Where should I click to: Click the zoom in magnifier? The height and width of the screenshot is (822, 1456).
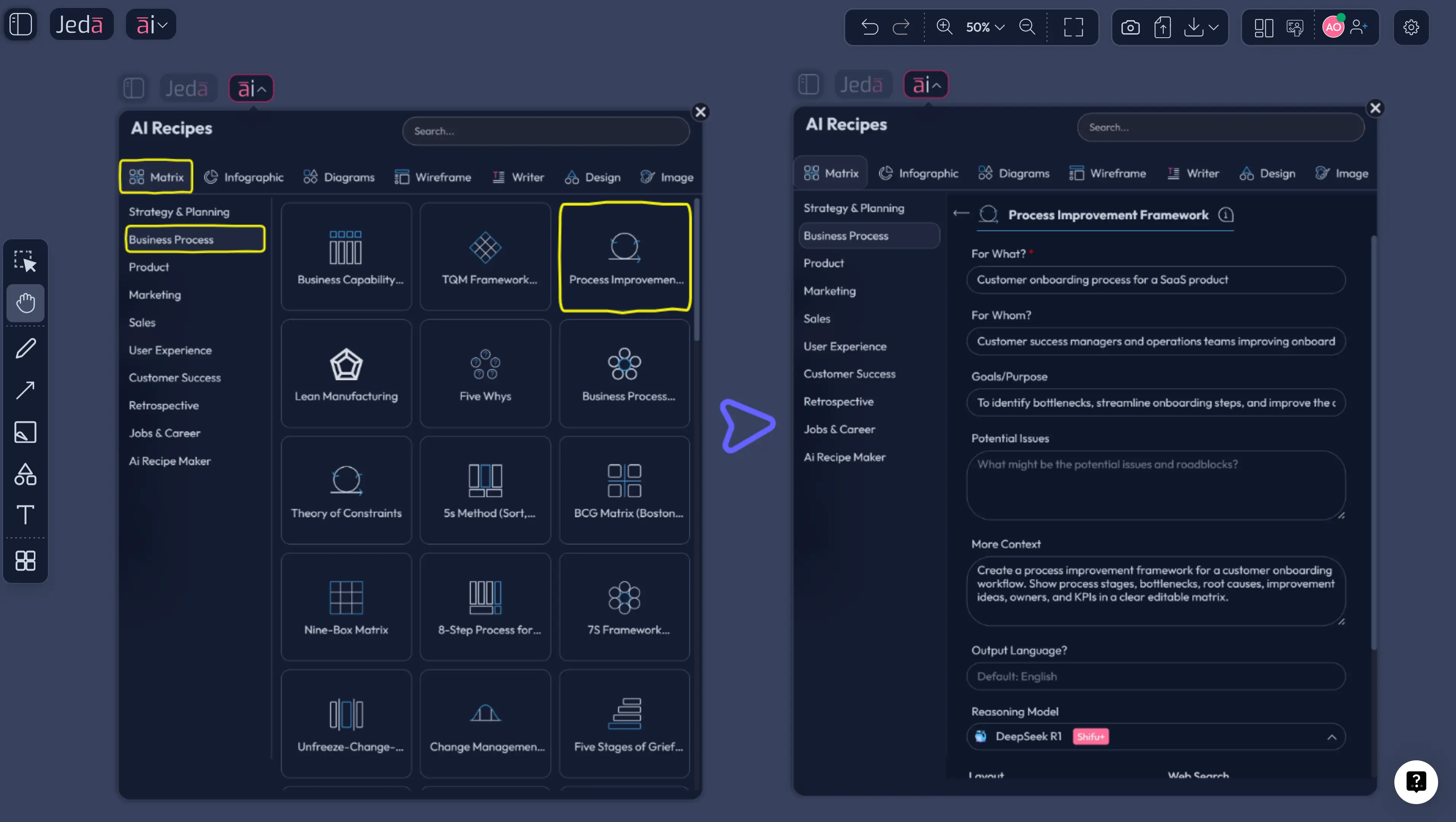[944, 27]
